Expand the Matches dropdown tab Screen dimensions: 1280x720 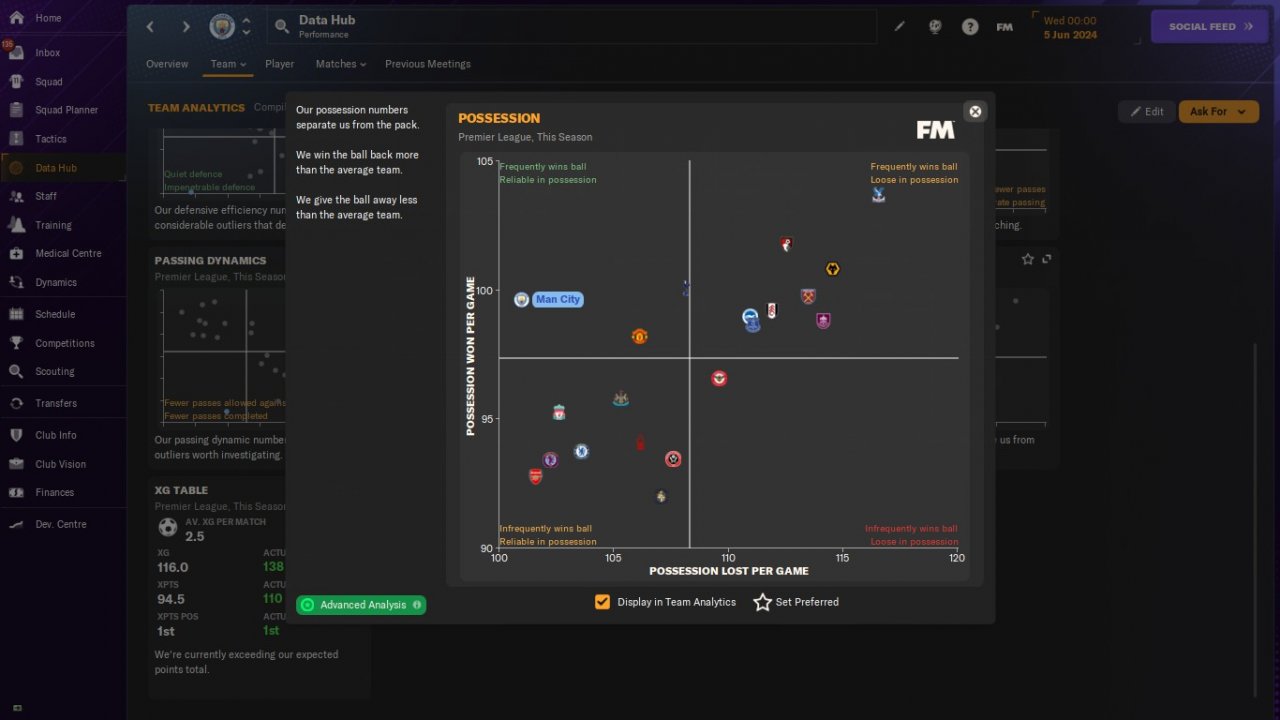pyautogui.click(x=341, y=64)
